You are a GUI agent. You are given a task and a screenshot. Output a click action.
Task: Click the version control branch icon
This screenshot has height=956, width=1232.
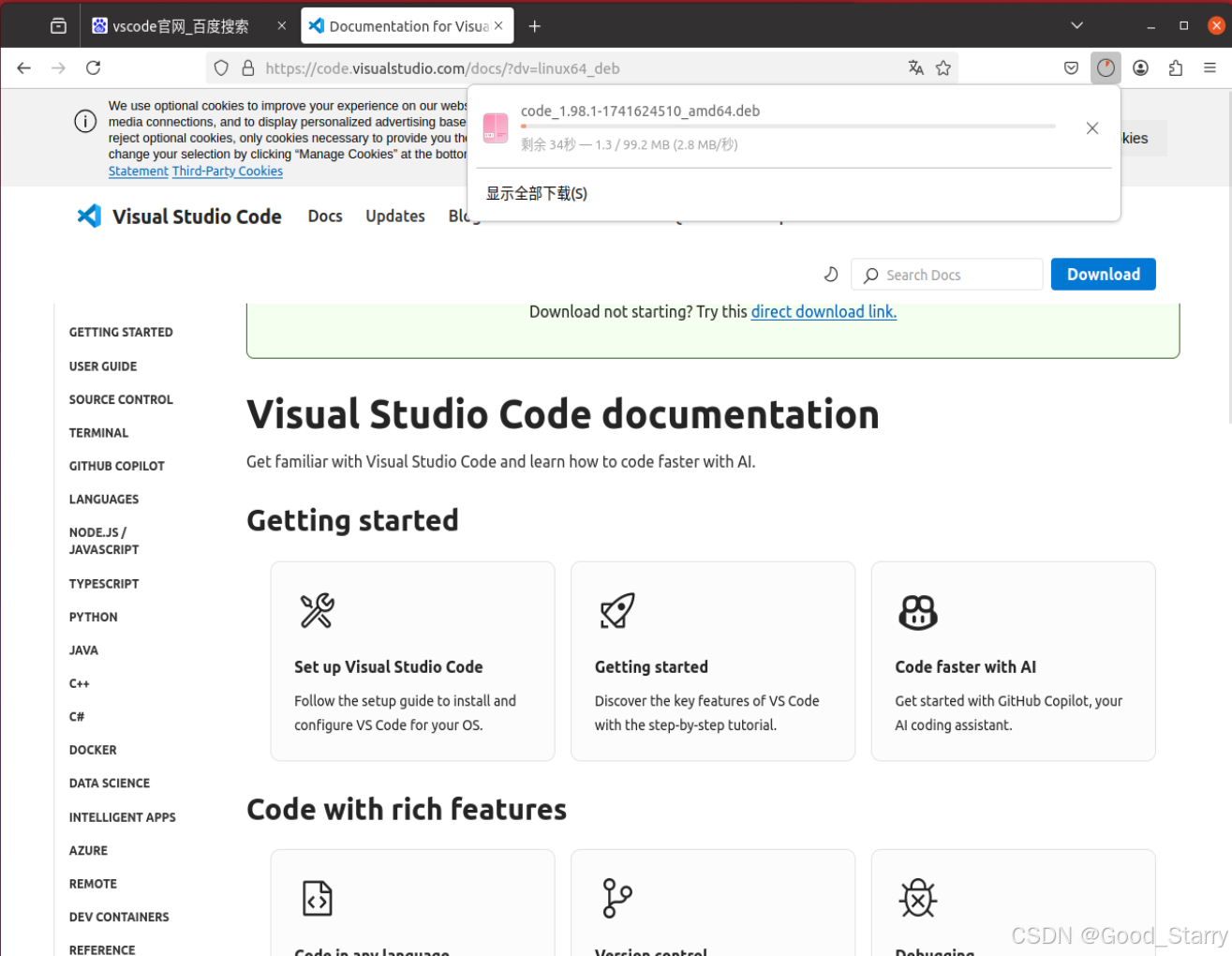(x=617, y=898)
